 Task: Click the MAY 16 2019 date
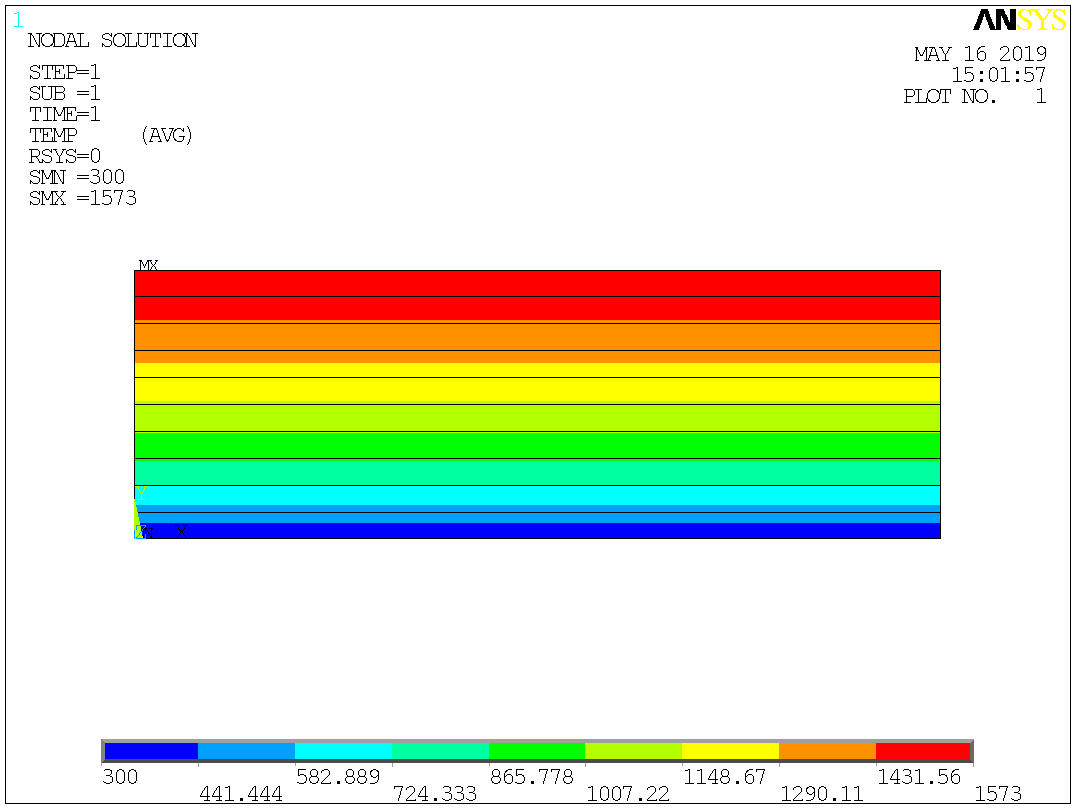click(x=980, y=54)
